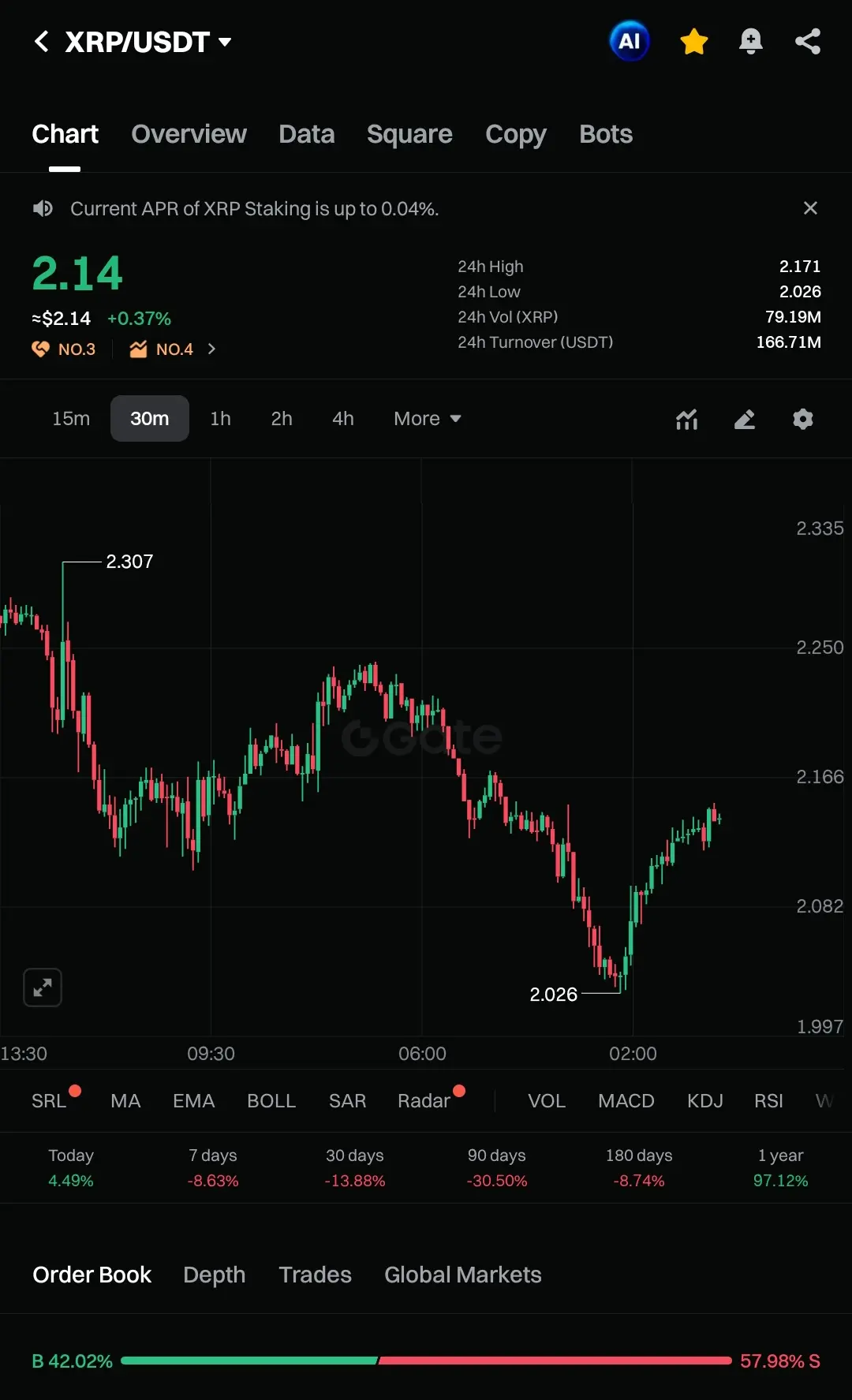The image size is (852, 1400).
Task: Toggle the VOL sub-indicator
Action: click(x=547, y=1100)
